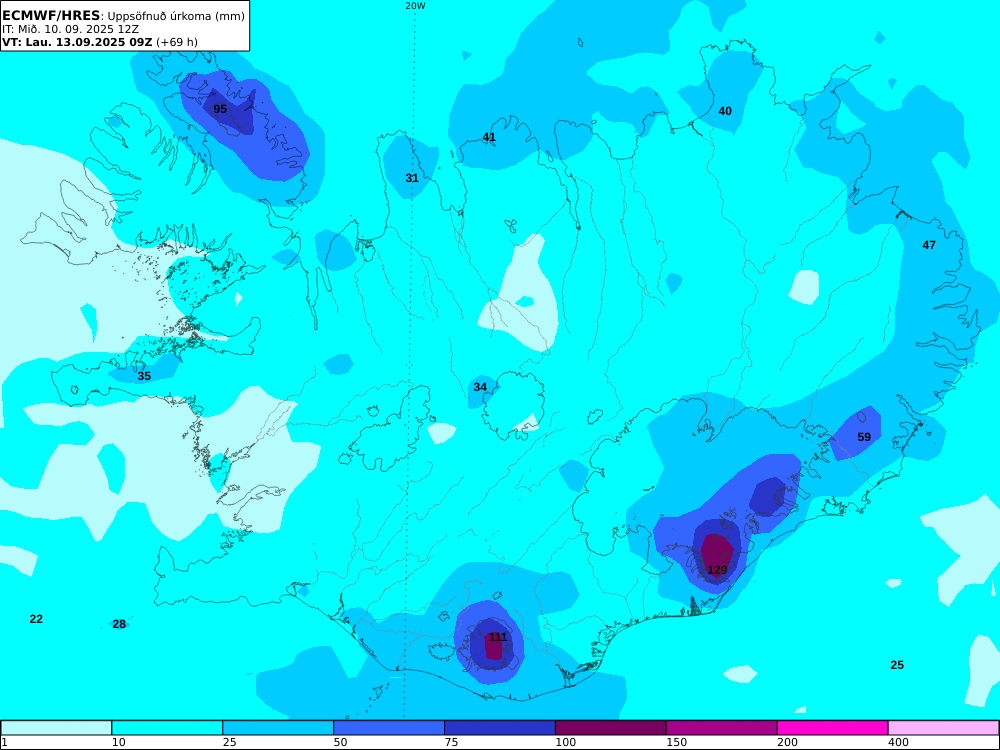This screenshot has width=1000, height=750.
Task: Click the 47 mm value on east coast
Action: click(x=929, y=245)
